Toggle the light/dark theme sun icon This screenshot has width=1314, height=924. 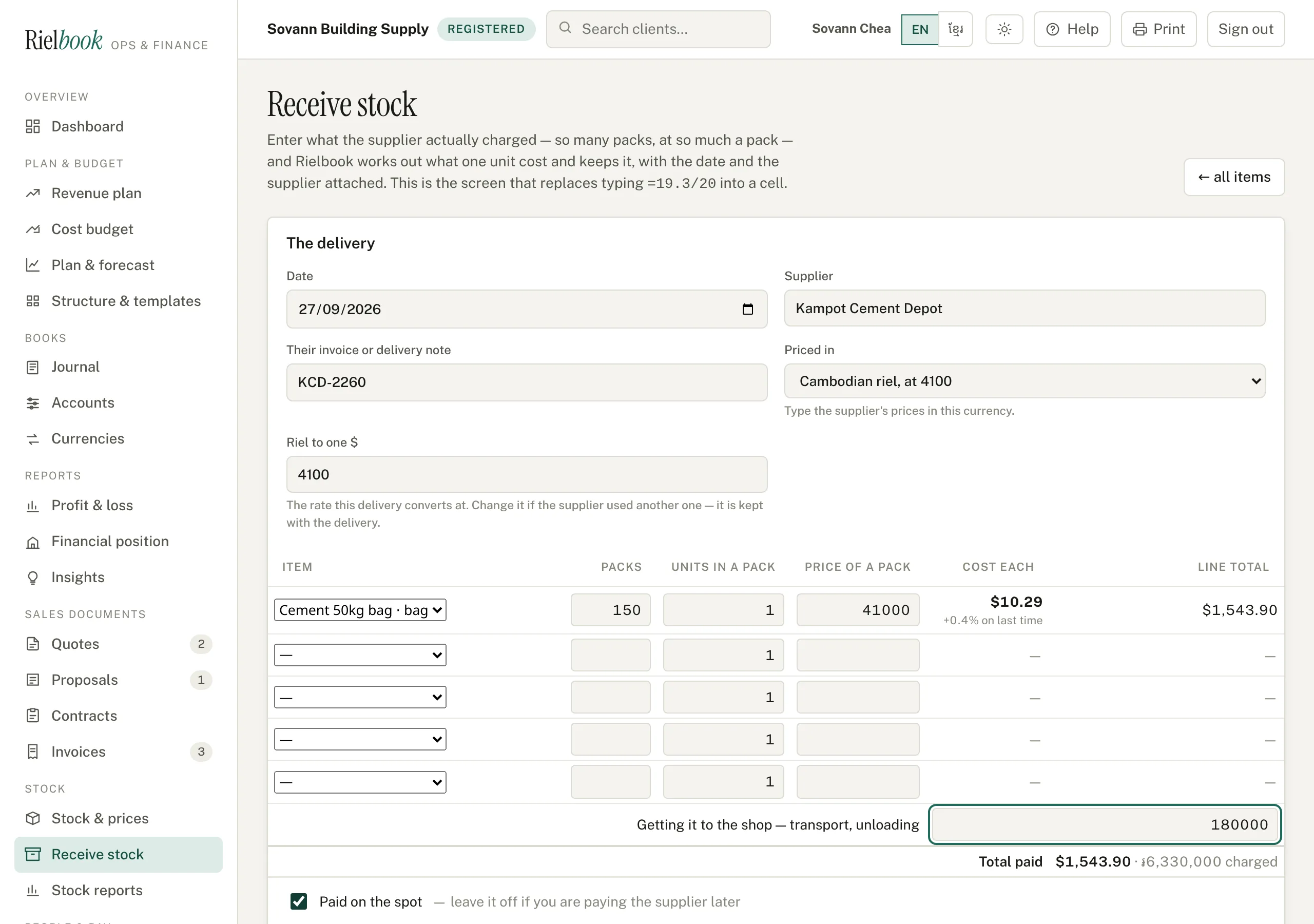tap(1004, 29)
